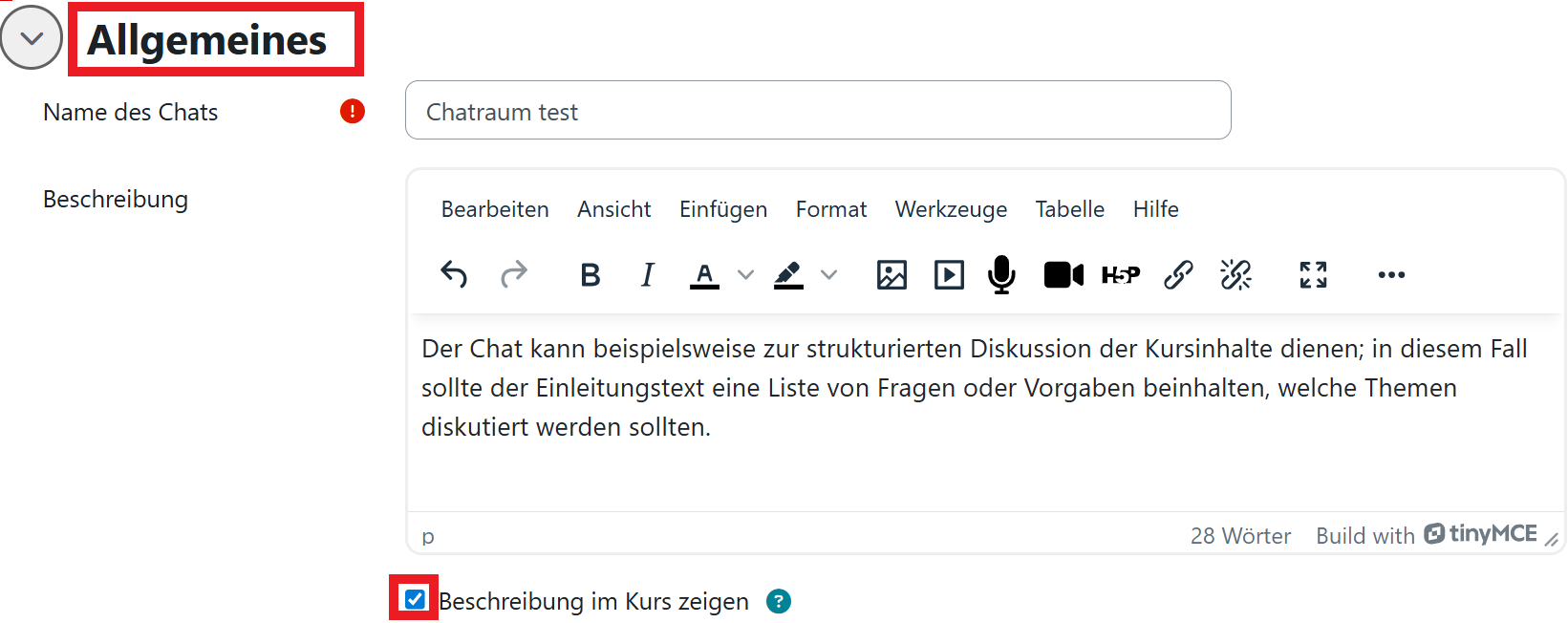Insert H5P content
This screenshot has height=623, width=1568.
click(x=1121, y=275)
